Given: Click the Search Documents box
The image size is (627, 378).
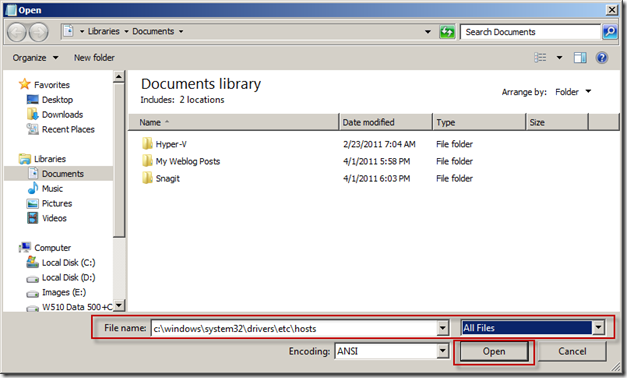Looking at the screenshot, I should pos(530,32).
